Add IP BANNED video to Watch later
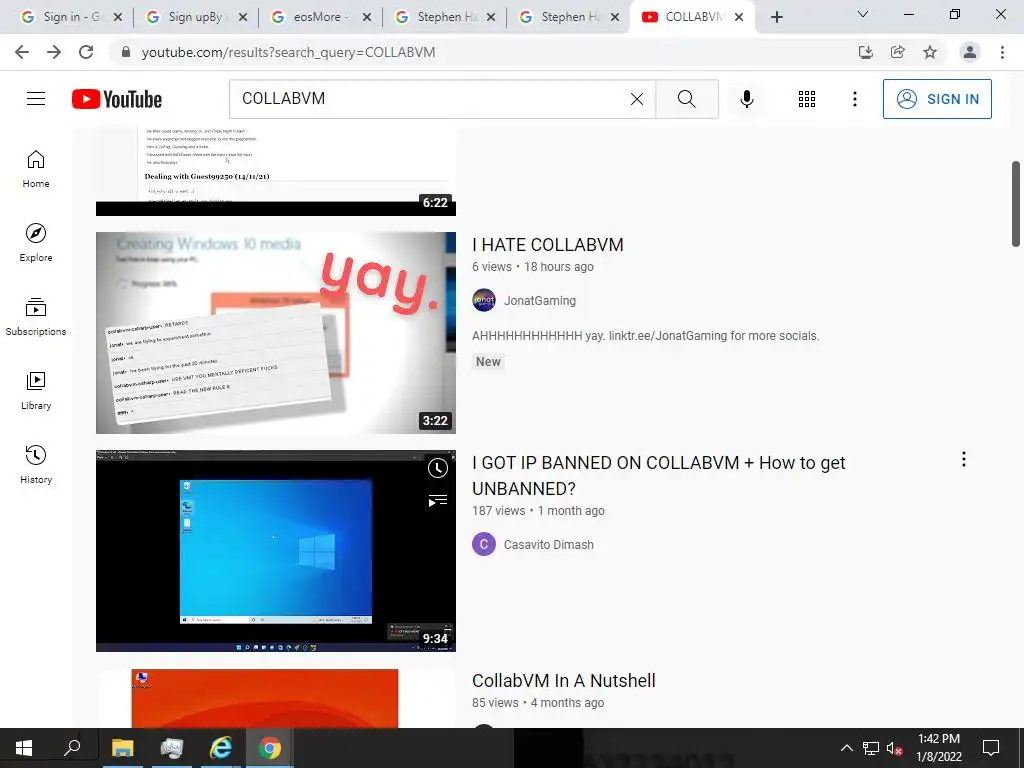Screen dimensions: 1024x768 tap(438, 468)
